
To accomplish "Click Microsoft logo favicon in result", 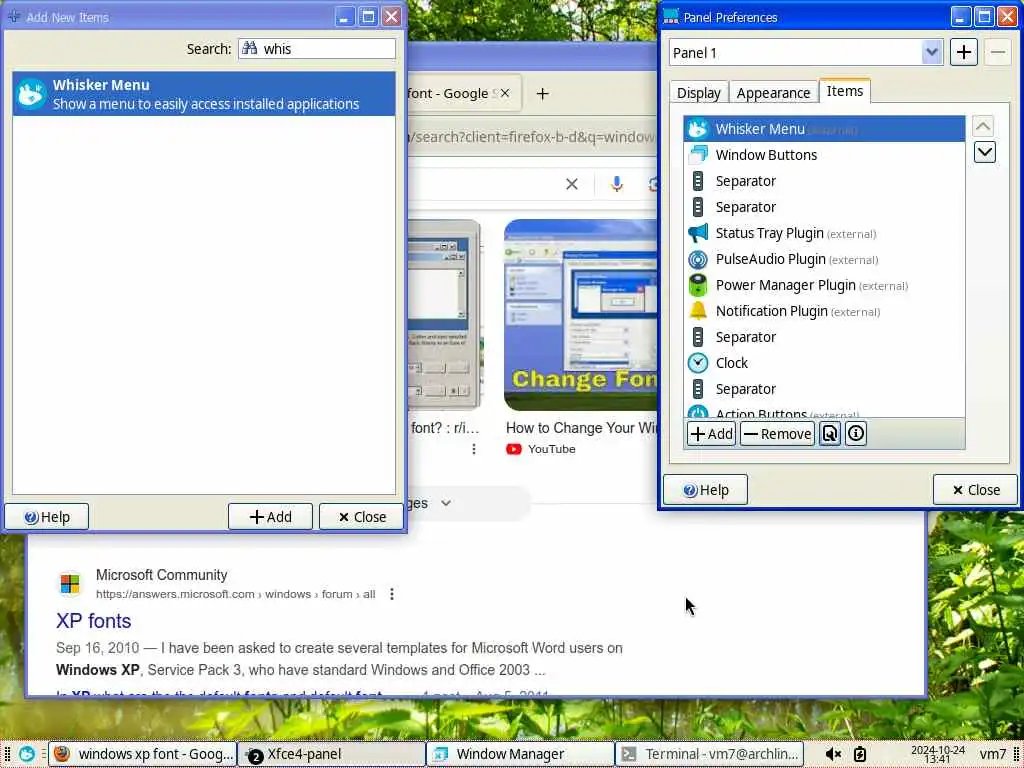I will (x=70, y=584).
